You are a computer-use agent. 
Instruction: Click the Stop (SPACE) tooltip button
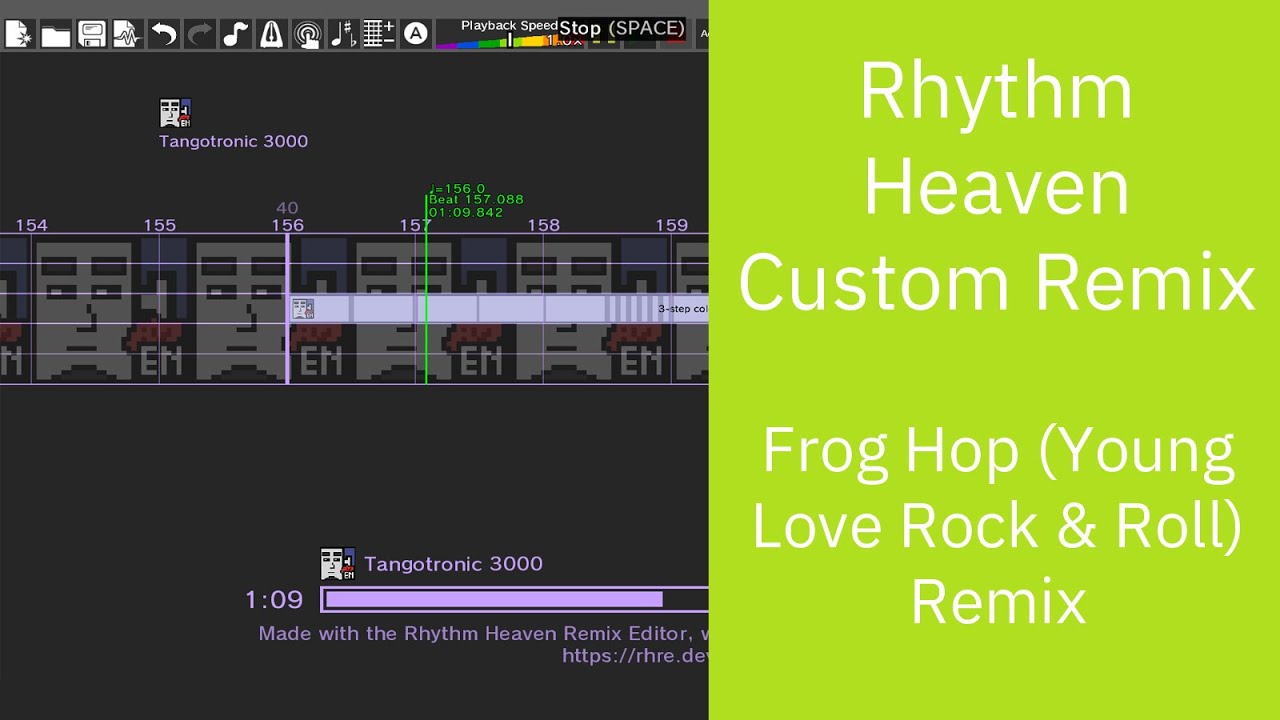pos(622,28)
